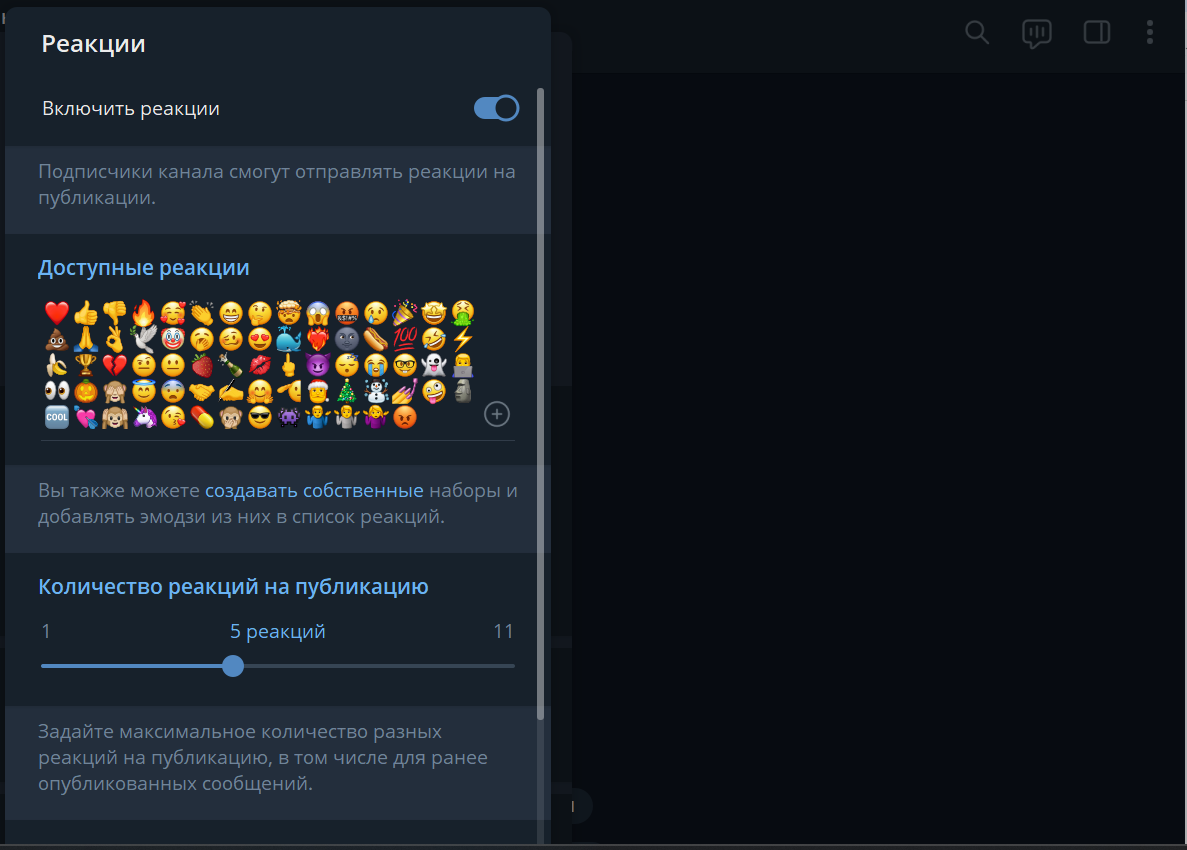Click the reactions count slider handle

tap(233, 666)
